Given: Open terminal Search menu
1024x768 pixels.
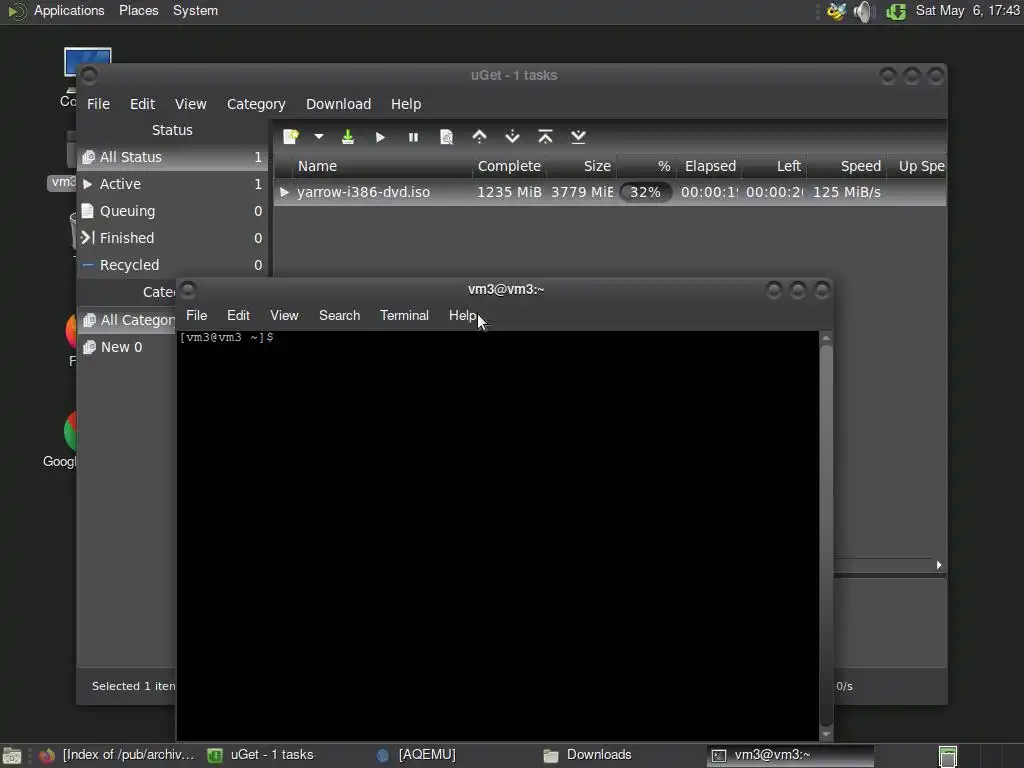Looking at the screenshot, I should pos(340,315).
